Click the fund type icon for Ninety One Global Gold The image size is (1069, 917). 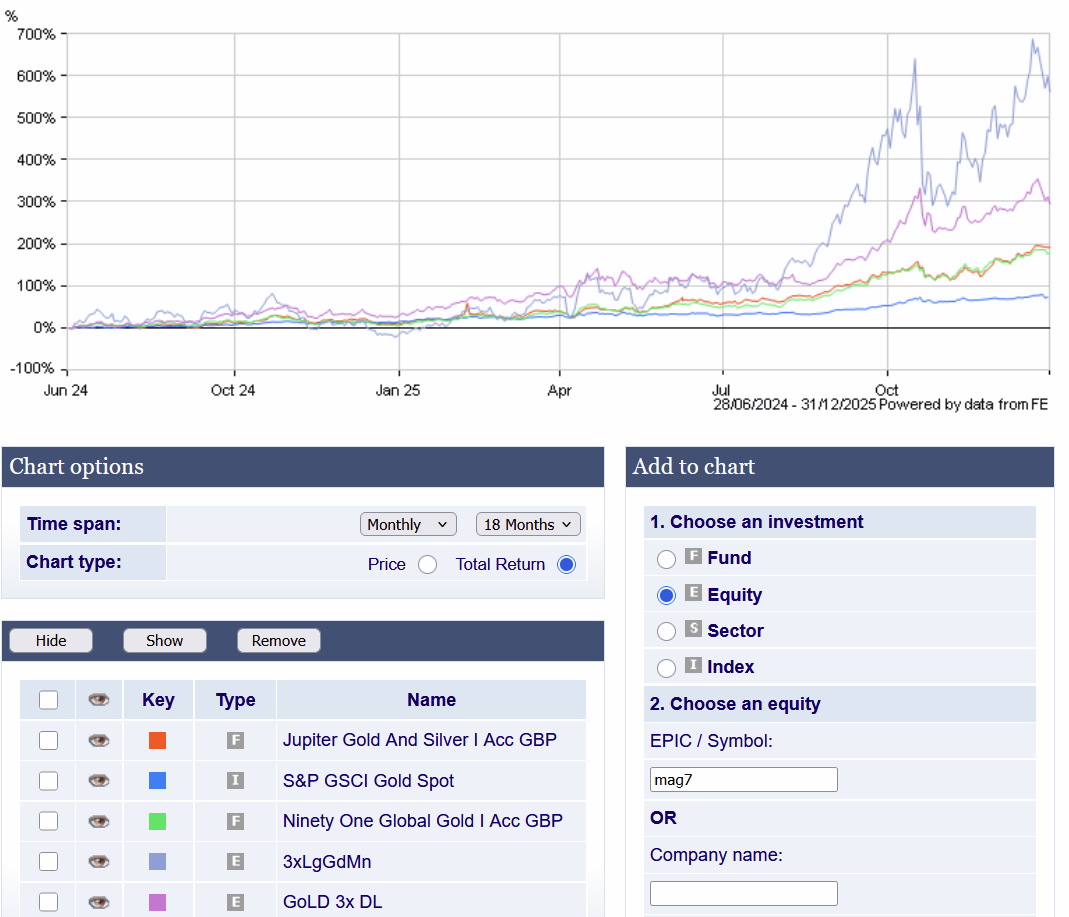pos(235,821)
